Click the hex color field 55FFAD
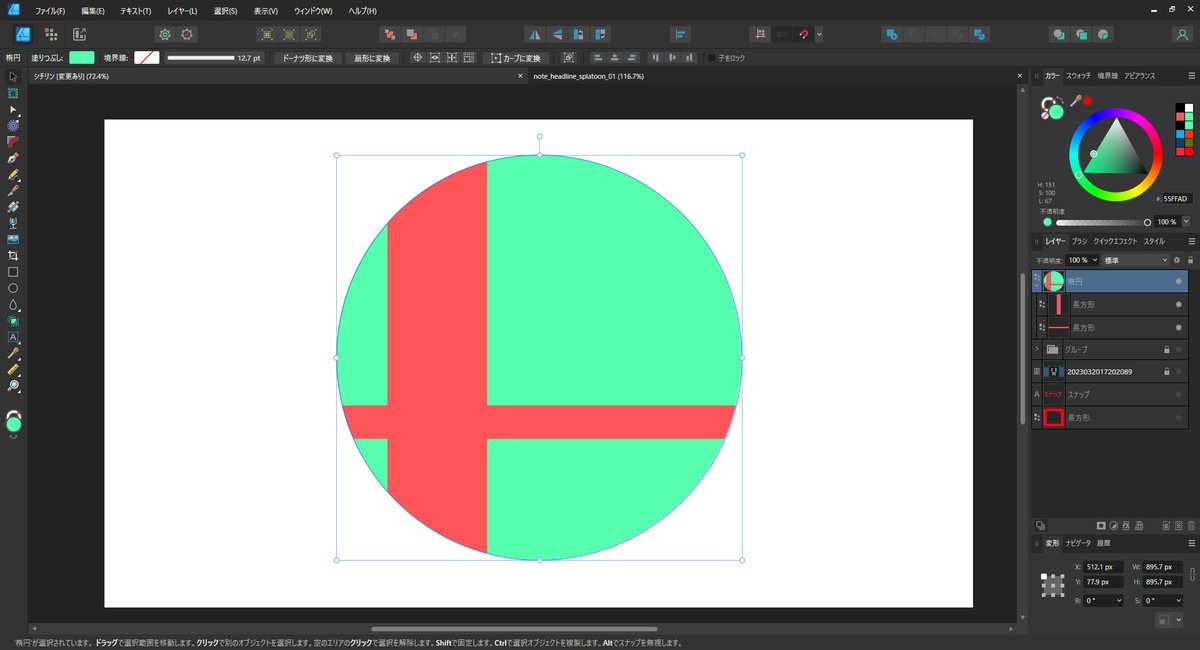Image resolution: width=1200 pixels, height=650 pixels. [1177, 199]
